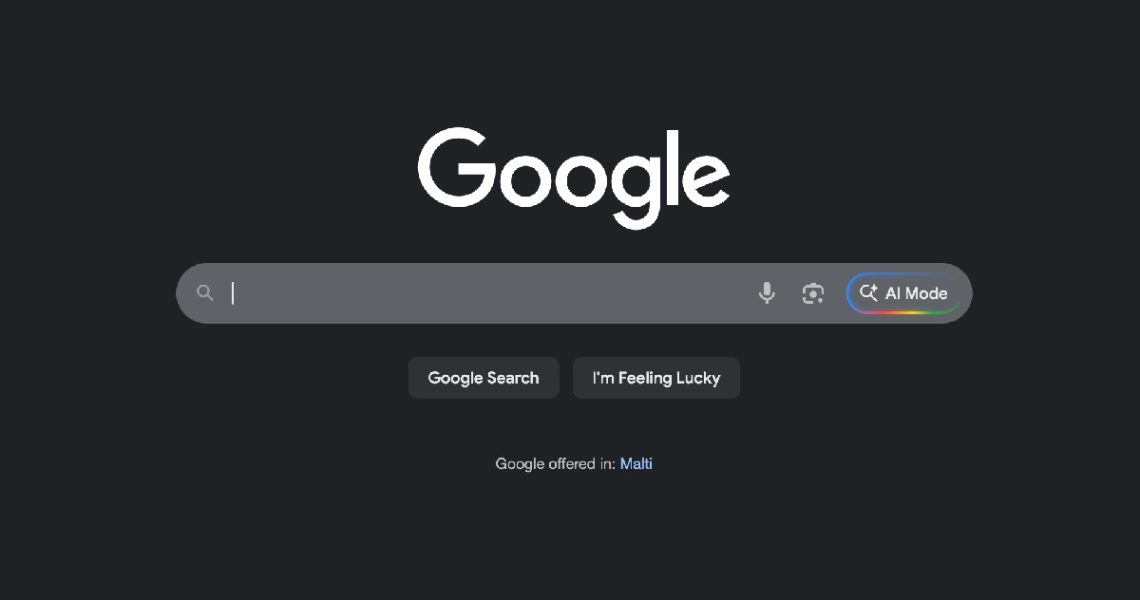Start voice search with the microphone icon
The image size is (1140, 600).
766,293
